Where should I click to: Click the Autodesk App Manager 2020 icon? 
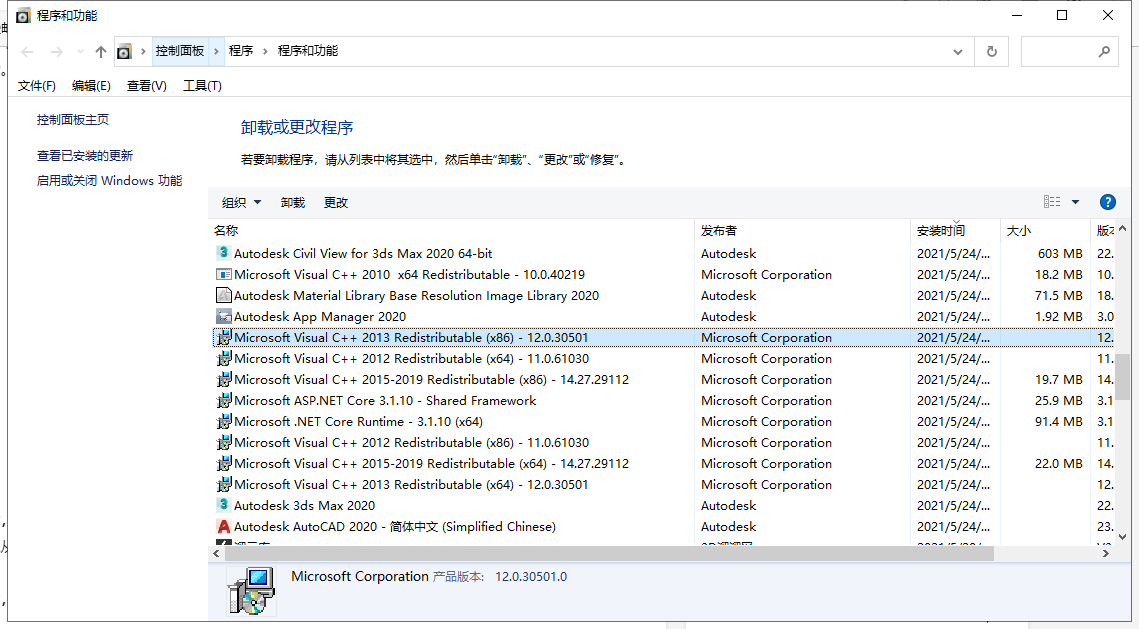click(224, 316)
